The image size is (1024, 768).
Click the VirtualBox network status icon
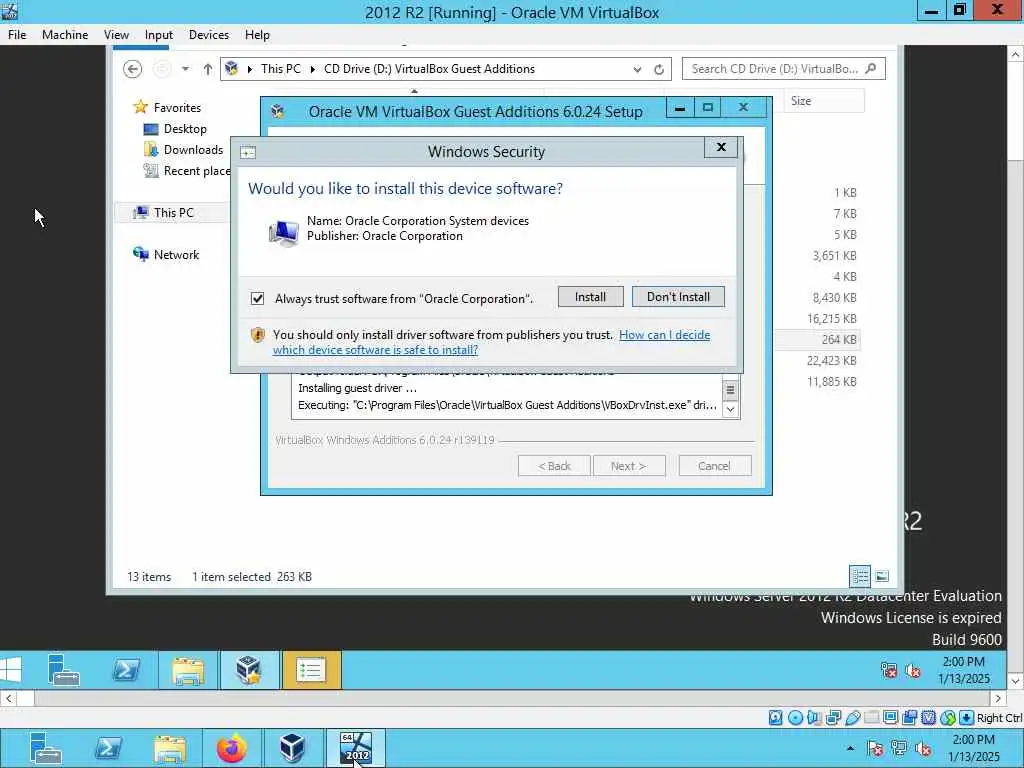[833, 718]
